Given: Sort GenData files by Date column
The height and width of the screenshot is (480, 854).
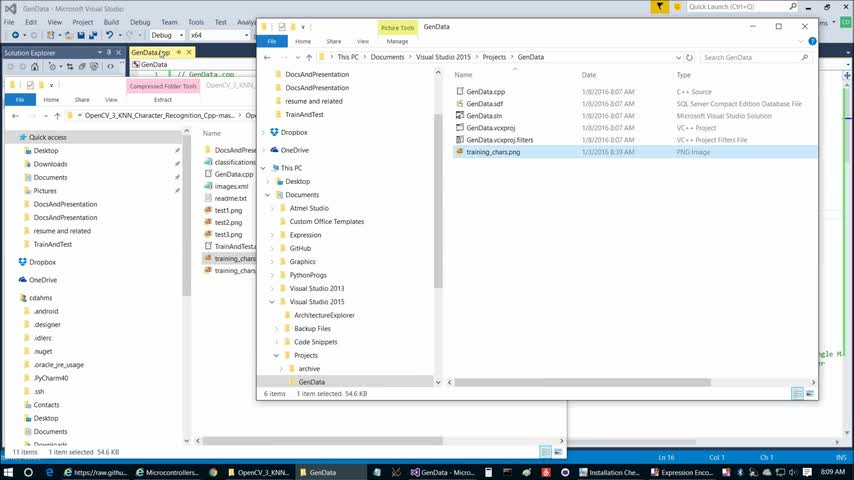Looking at the screenshot, I should click(589, 75).
